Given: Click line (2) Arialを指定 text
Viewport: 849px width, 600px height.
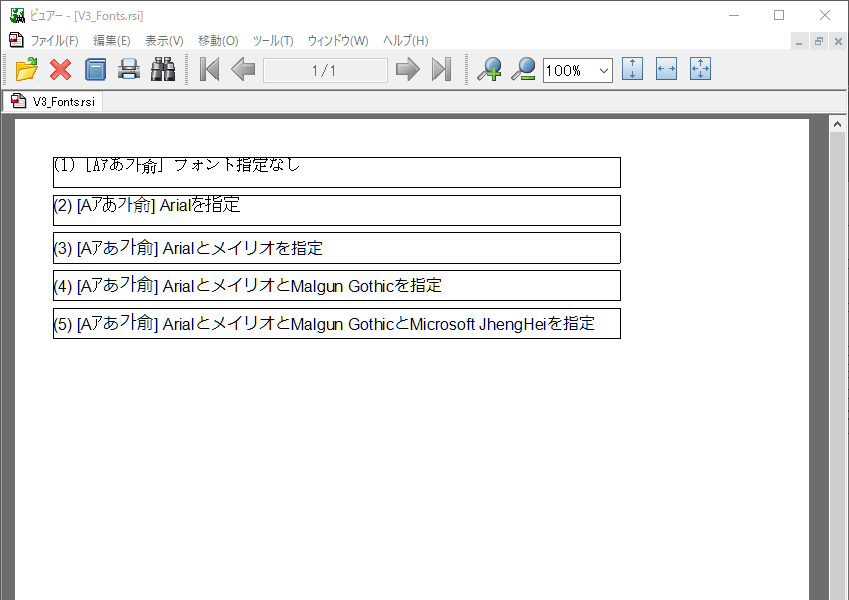Looking at the screenshot, I should (x=147, y=205).
